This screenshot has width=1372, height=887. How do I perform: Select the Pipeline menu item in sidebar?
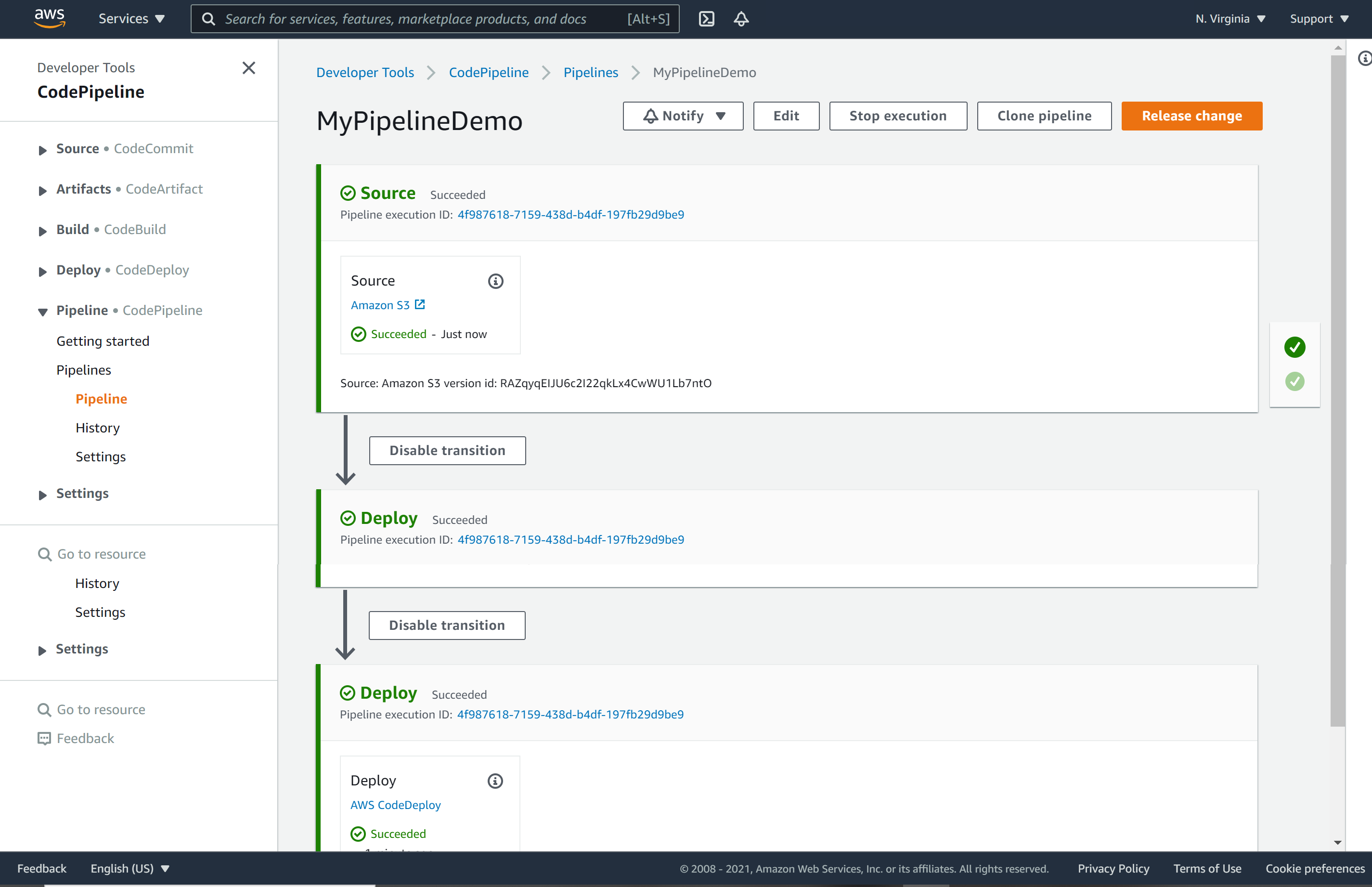coord(101,398)
